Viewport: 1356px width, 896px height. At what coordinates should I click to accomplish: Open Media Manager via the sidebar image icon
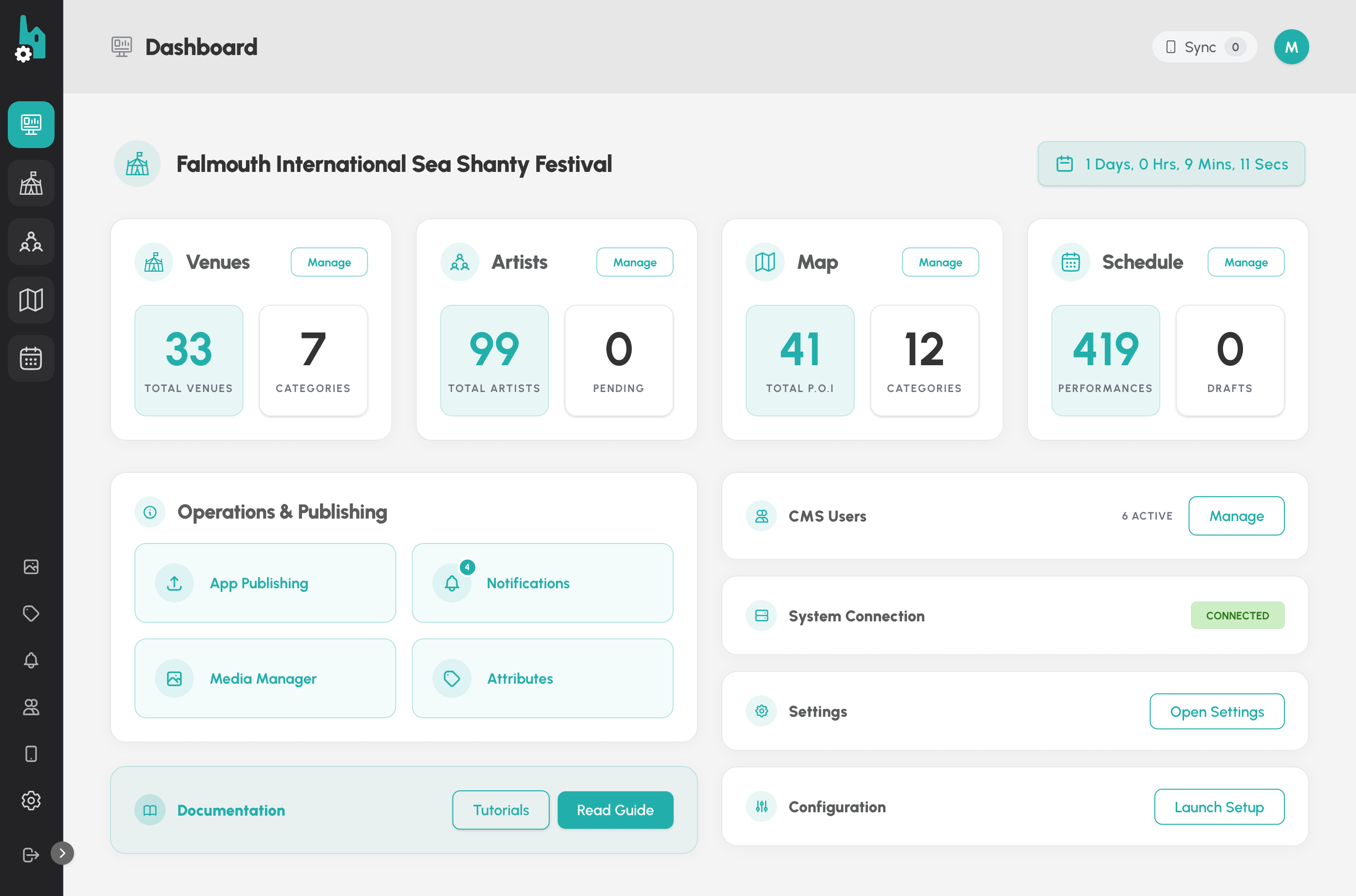tap(31, 567)
